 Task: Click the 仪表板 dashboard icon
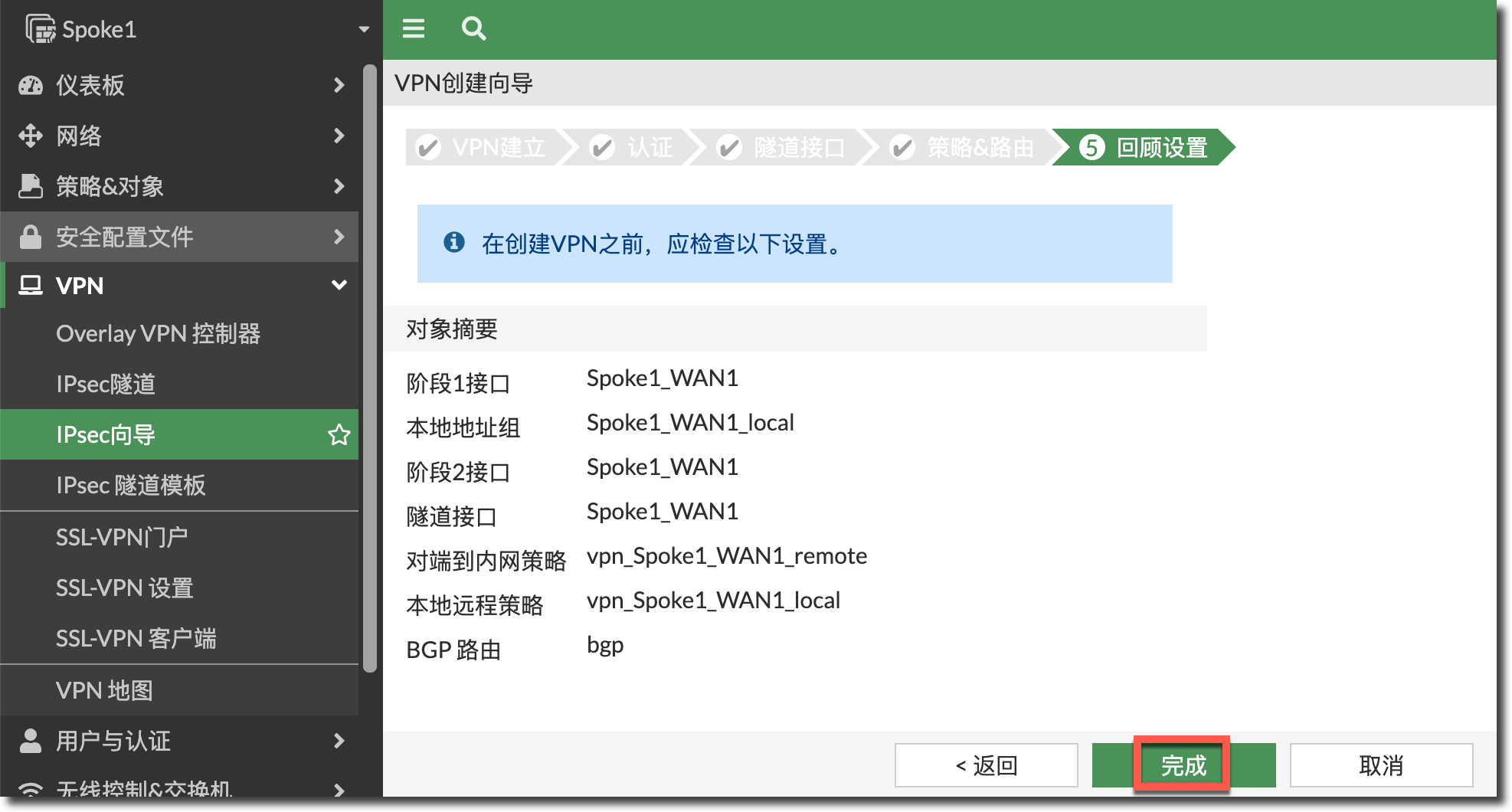31,85
